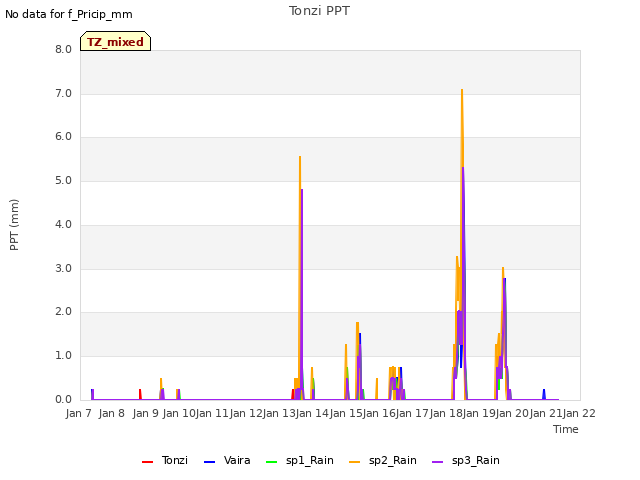The height and width of the screenshot is (480, 640).
Task: Toggle the Vaira series legend label
Action: point(237,460)
